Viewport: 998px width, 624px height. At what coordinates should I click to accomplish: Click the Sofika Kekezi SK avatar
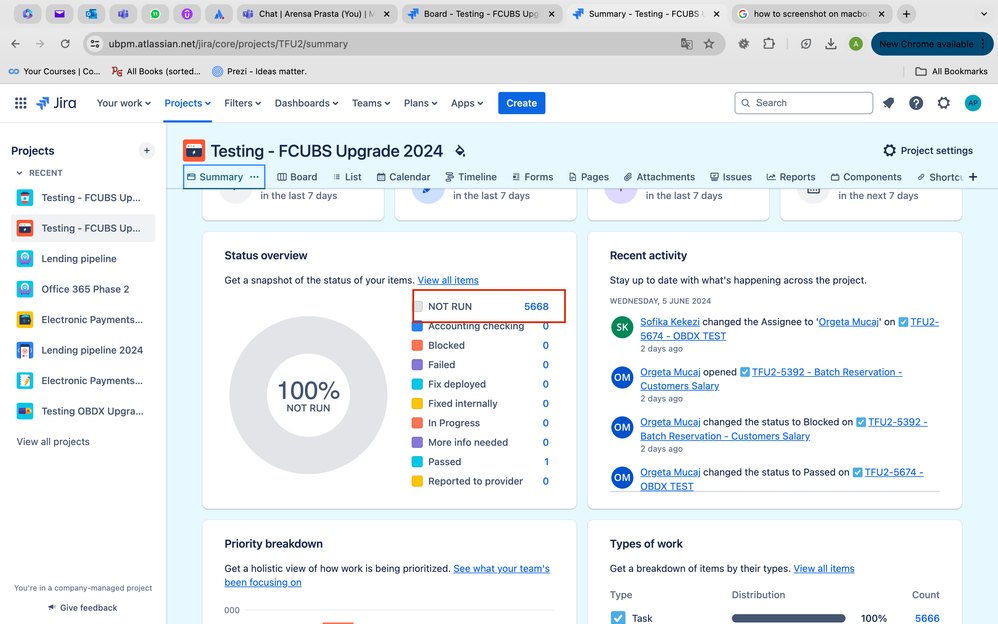[622, 327]
